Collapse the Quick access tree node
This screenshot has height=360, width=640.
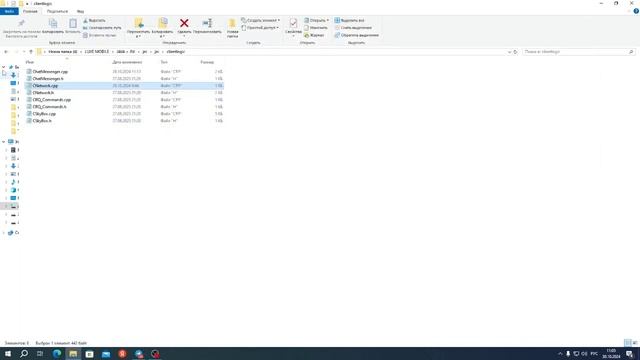pos(4,67)
